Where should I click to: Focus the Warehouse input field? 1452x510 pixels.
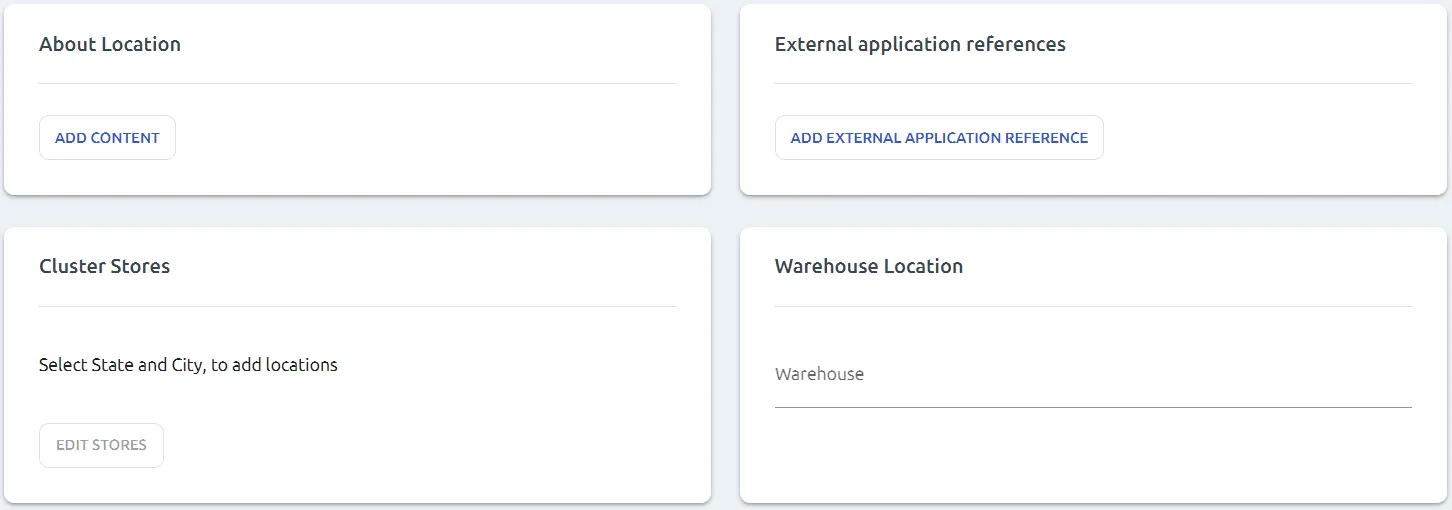[x=1093, y=375]
